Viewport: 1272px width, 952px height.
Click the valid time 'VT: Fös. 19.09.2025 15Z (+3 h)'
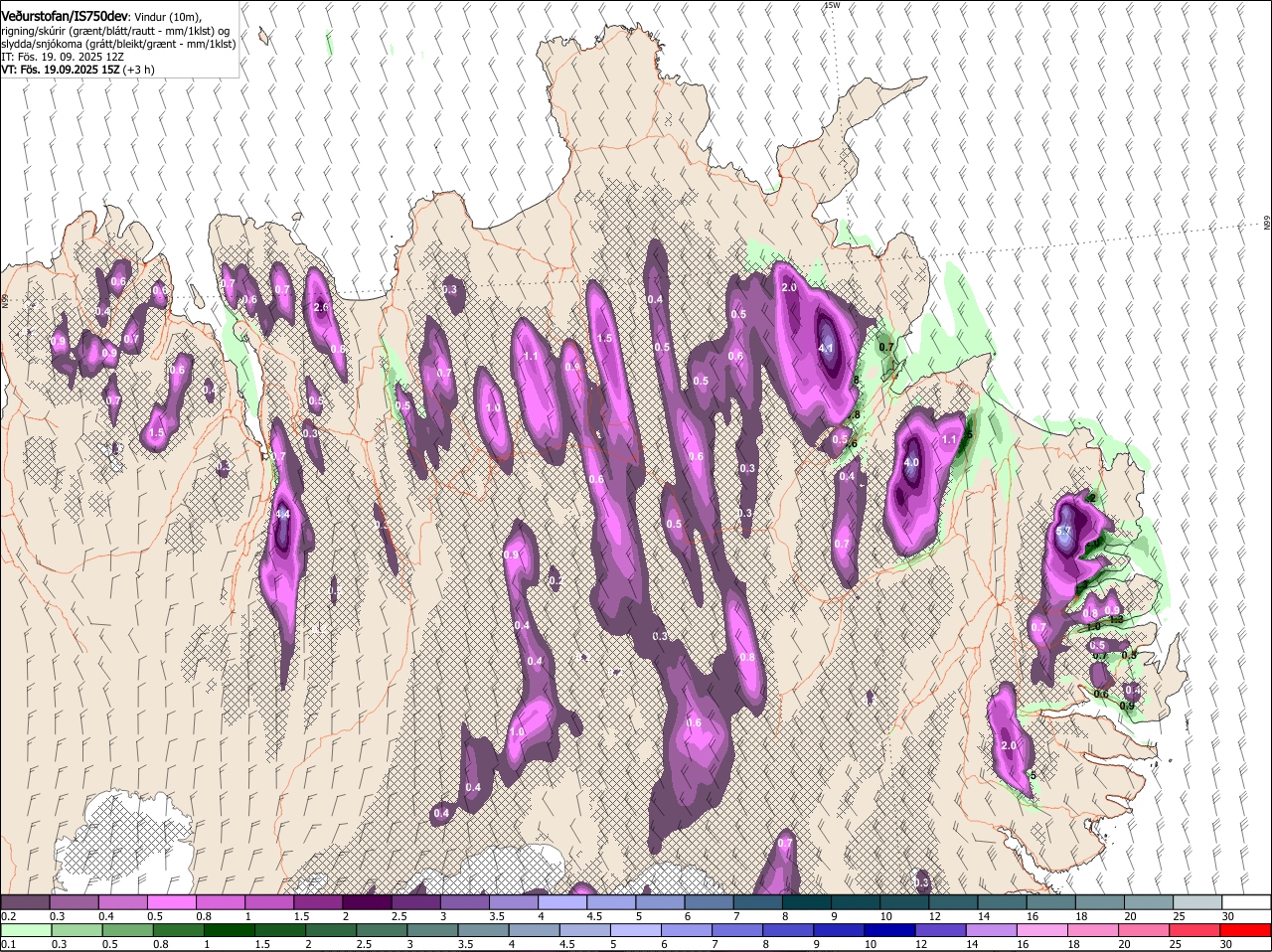(78, 70)
